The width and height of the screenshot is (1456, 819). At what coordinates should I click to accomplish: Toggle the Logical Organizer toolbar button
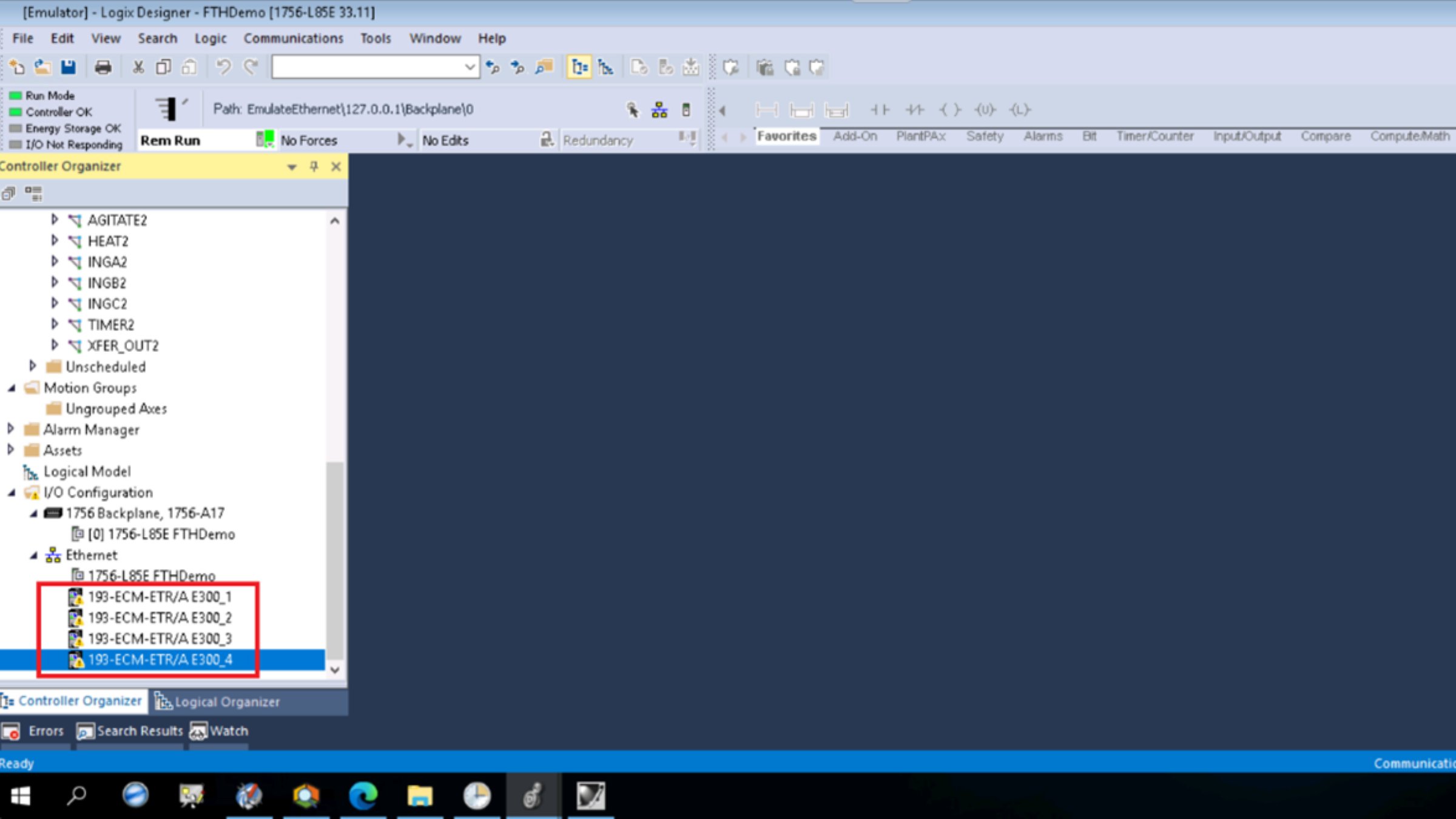[x=605, y=67]
